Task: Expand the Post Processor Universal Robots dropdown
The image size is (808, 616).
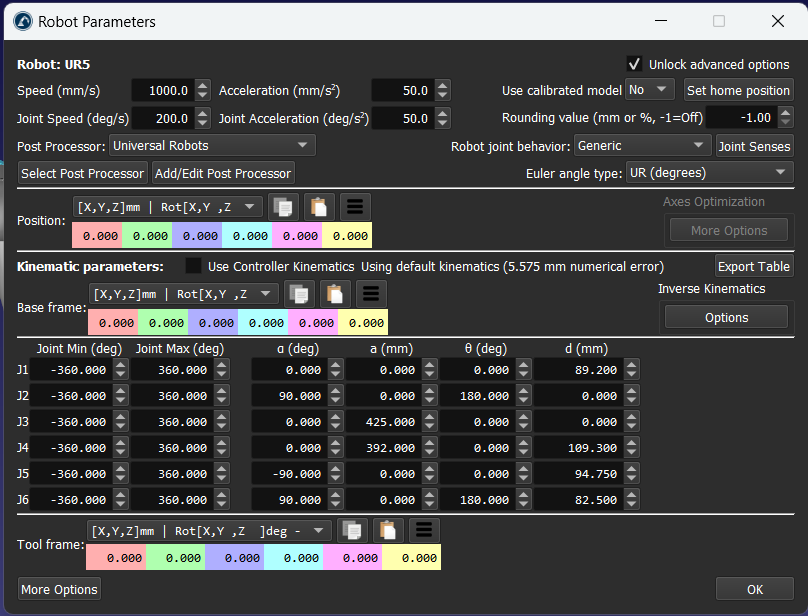Action: tap(211, 146)
